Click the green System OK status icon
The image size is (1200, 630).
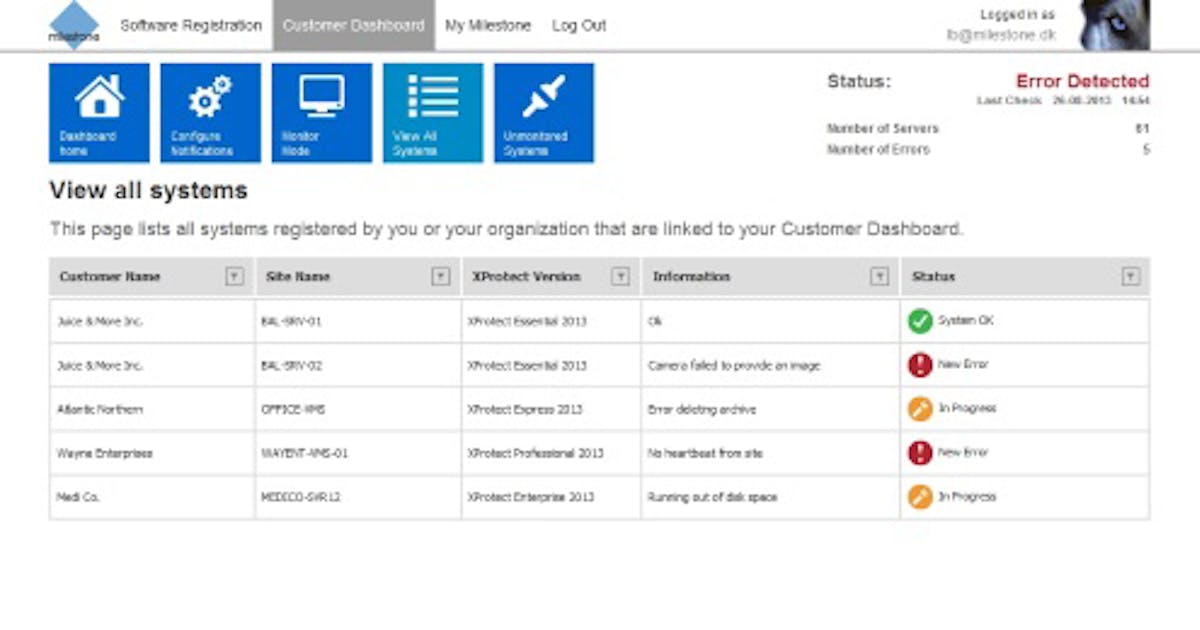(919, 321)
